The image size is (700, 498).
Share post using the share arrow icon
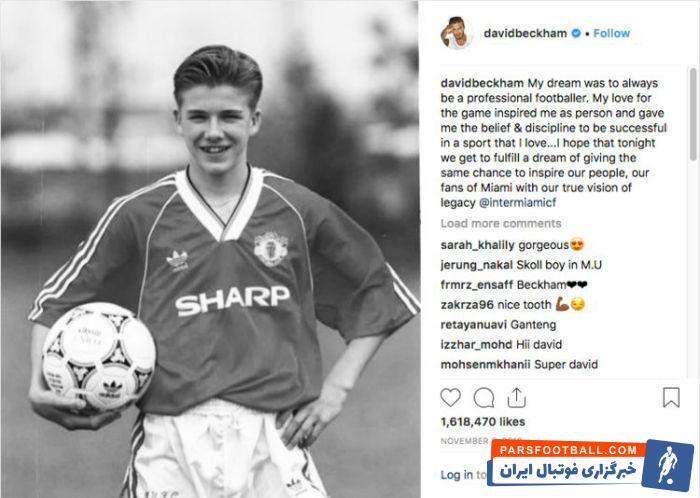click(x=517, y=397)
